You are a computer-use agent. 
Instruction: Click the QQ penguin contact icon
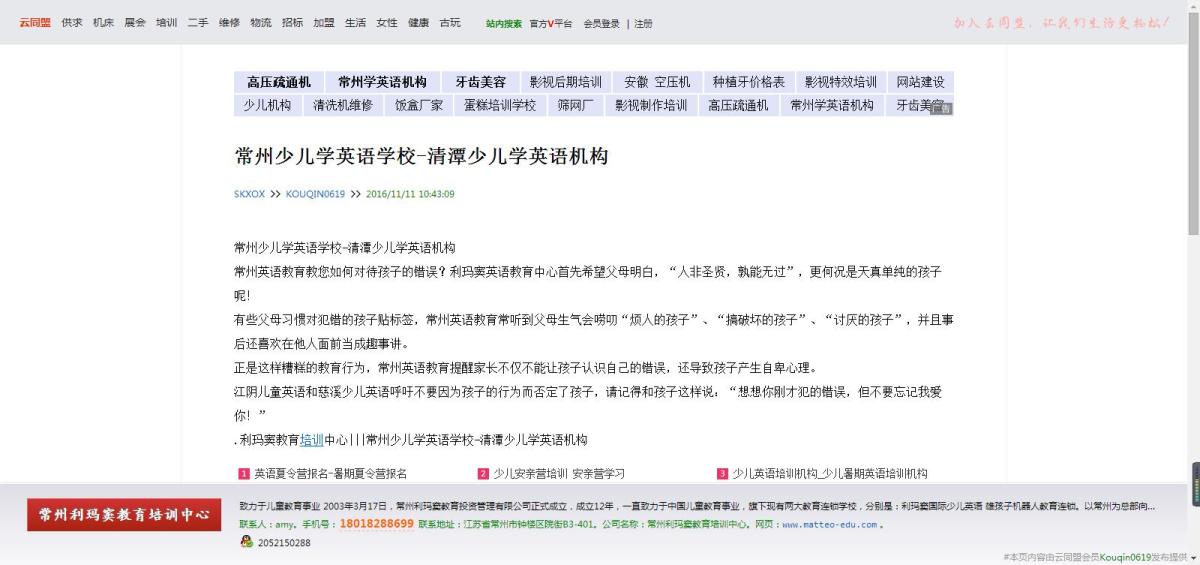coord(247,542)
